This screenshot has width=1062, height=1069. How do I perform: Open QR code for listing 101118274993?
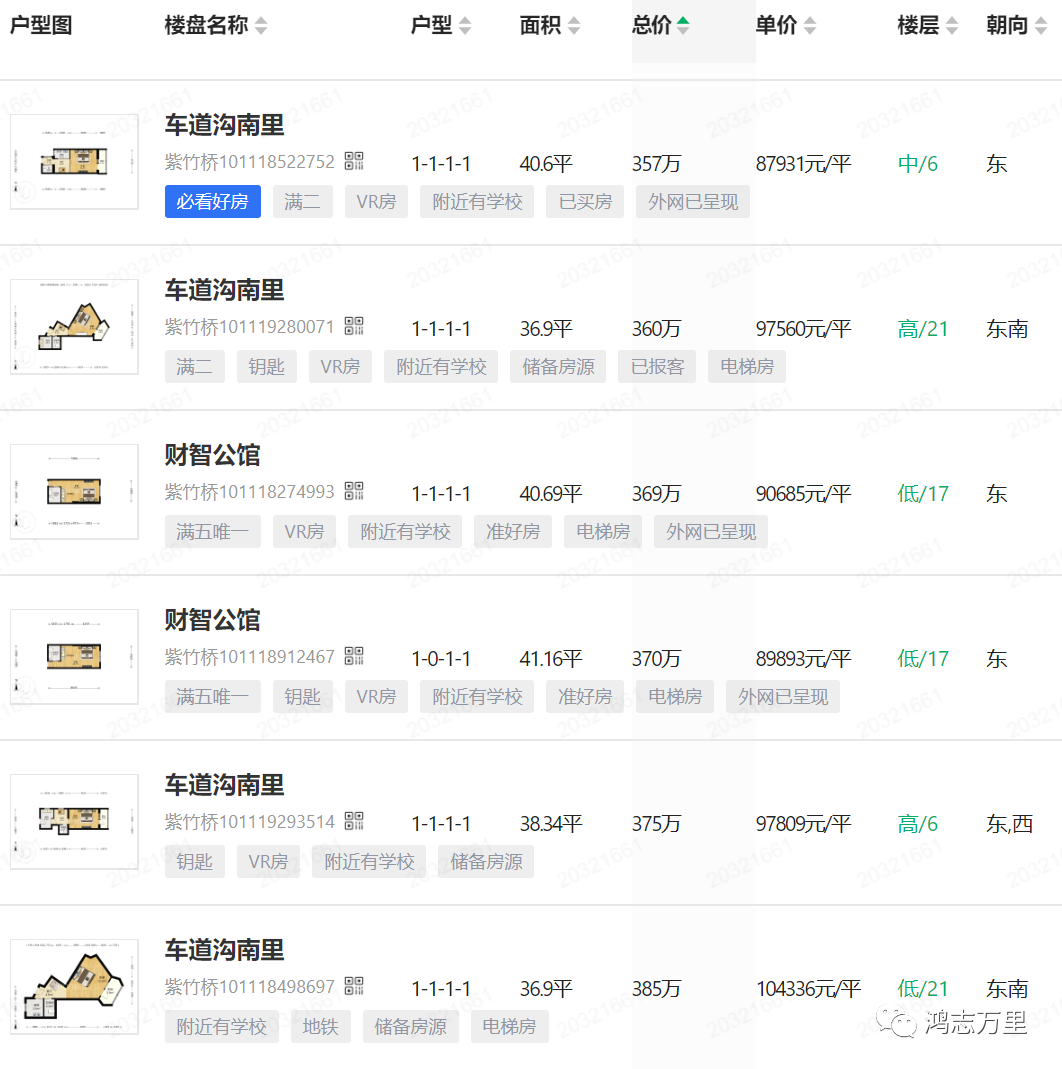point(354,491)
